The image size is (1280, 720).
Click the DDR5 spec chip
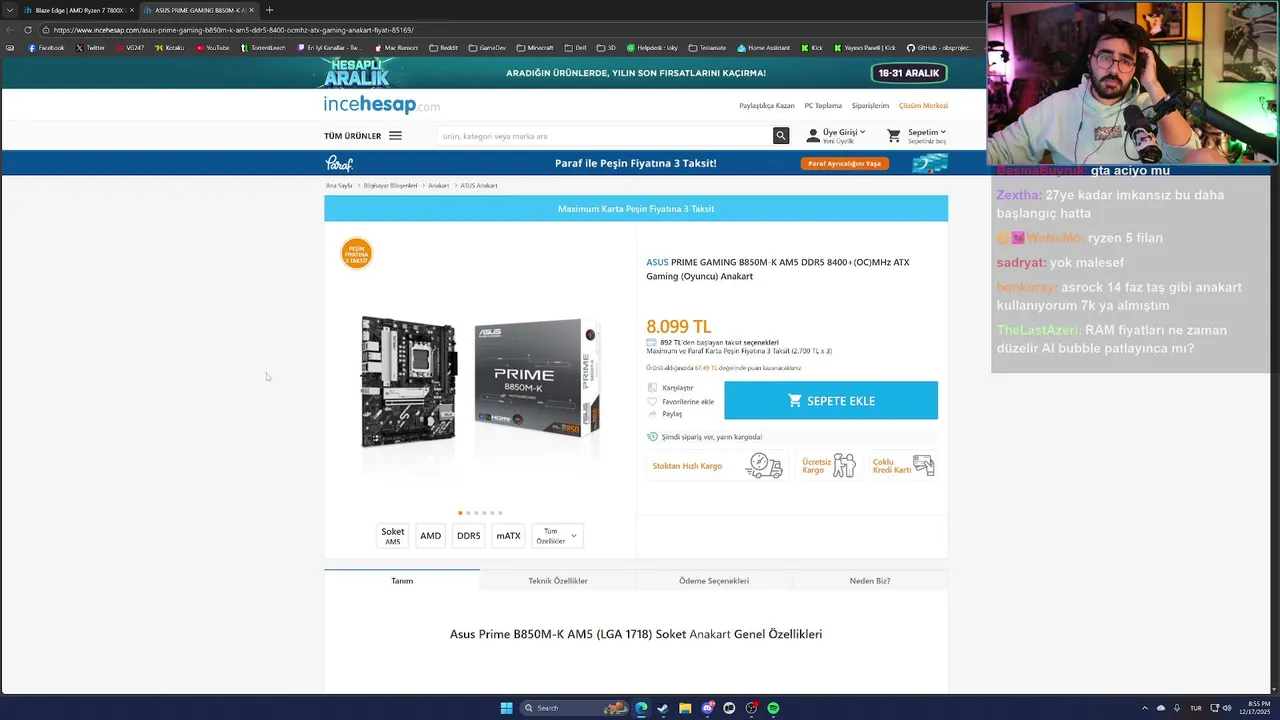point(468,536)
